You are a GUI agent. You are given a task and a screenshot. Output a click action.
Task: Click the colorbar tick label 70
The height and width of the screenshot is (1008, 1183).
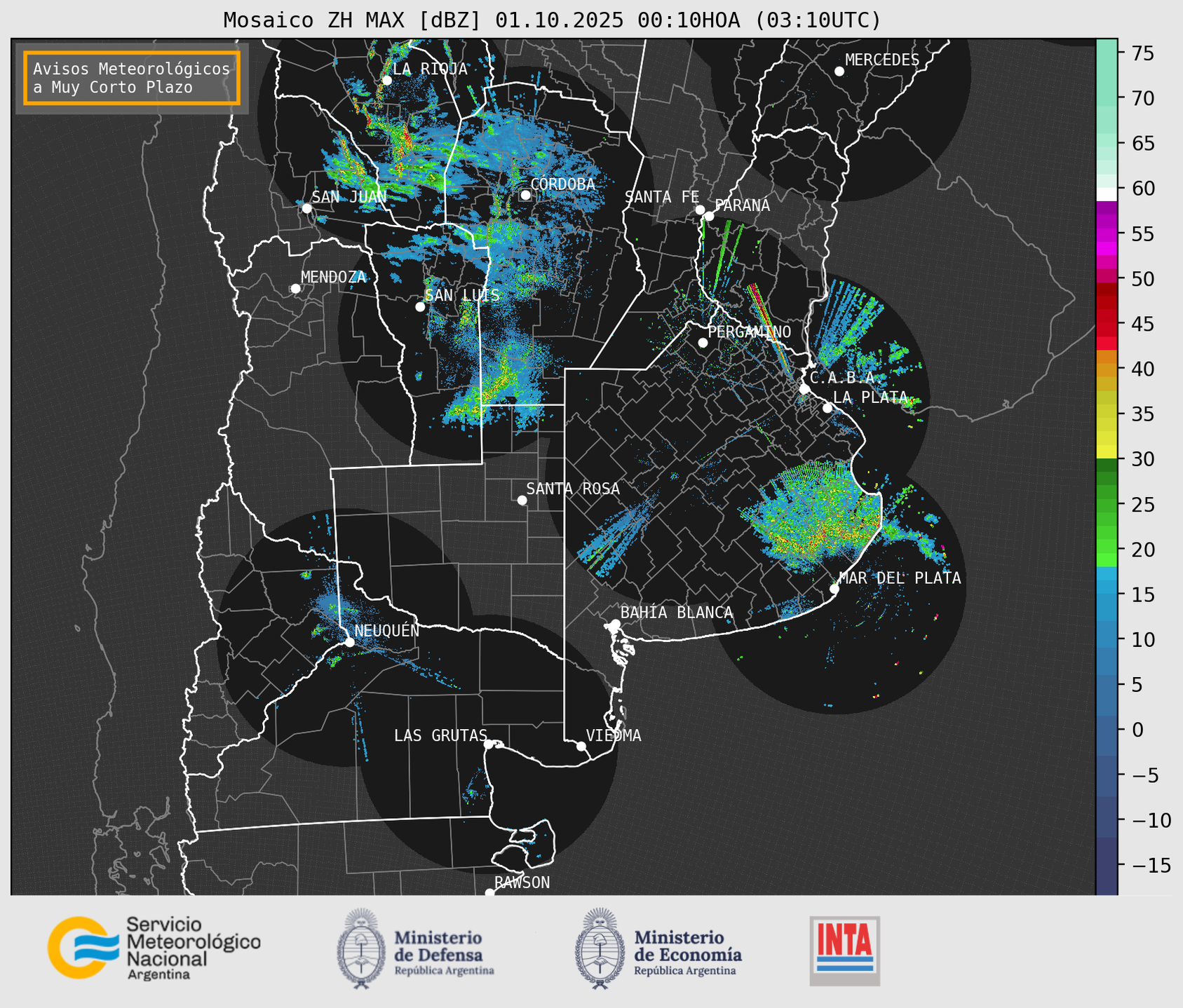tap(1143, 98)
